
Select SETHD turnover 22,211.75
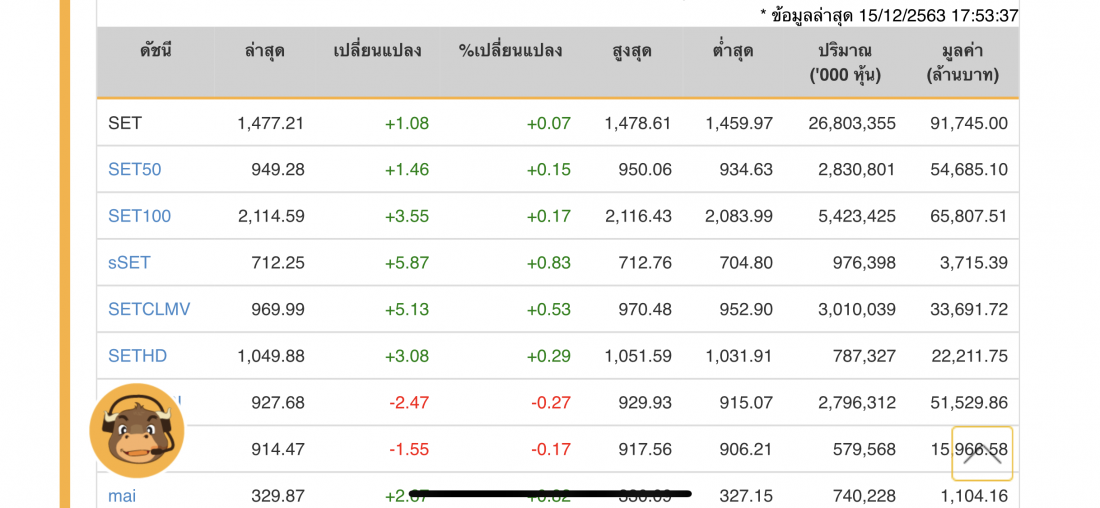tap(969, 356)
